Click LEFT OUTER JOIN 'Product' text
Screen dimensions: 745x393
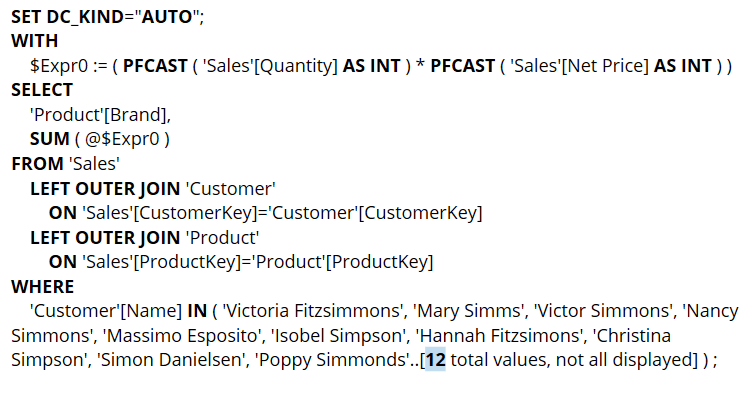[145, 238]
